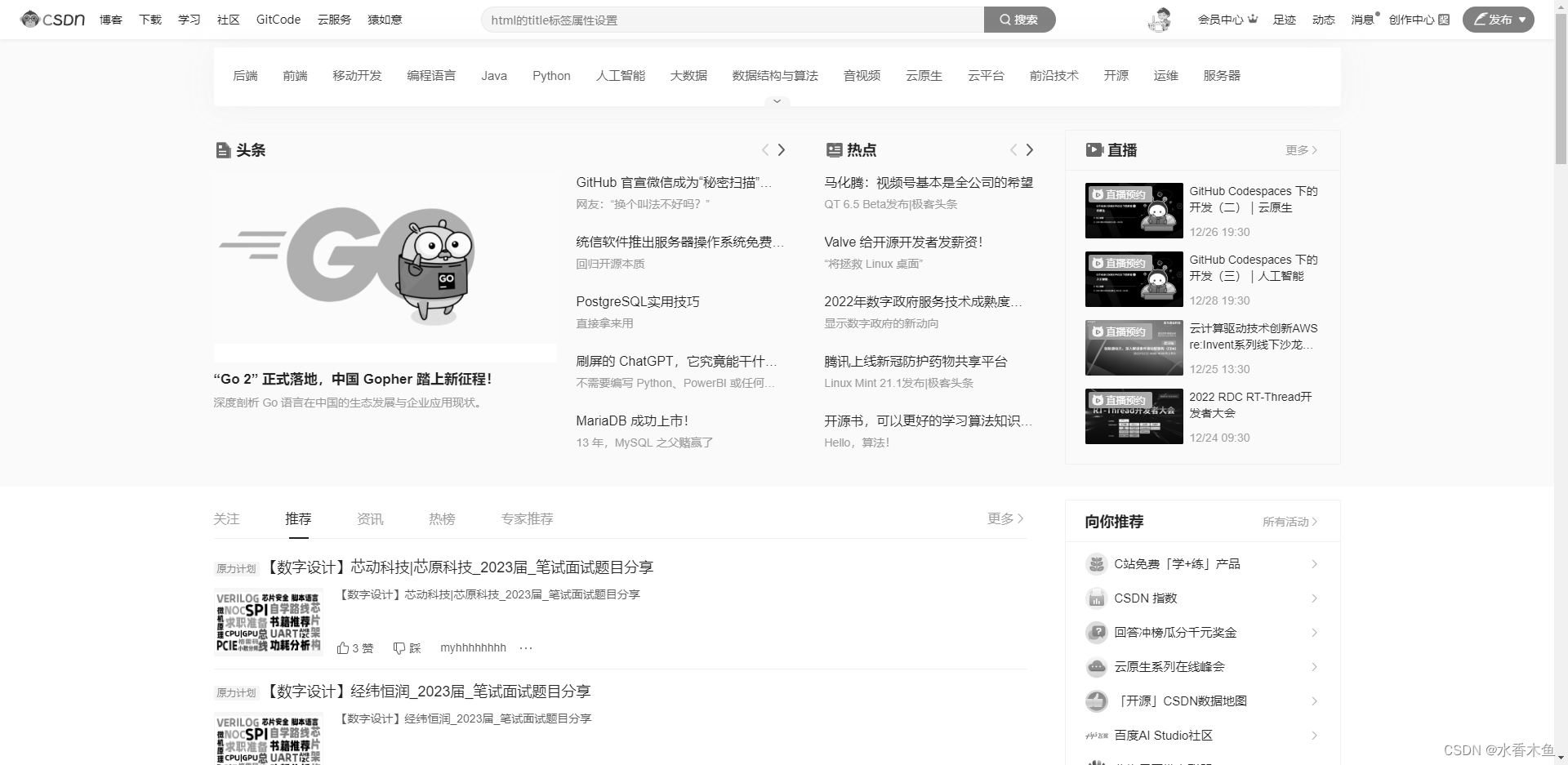
Task: Open headline MariaDB 成功上市!
Action: coord(632,421)
